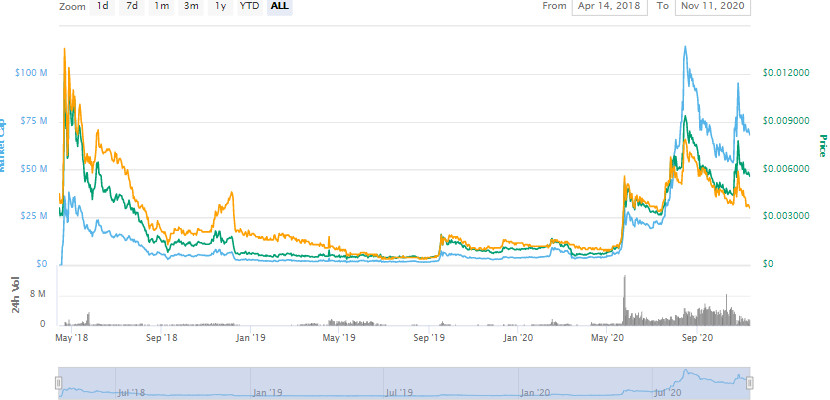The image size is (830, 400).
Task: Click the May '19 x-axis label
Action: [339, 337]
